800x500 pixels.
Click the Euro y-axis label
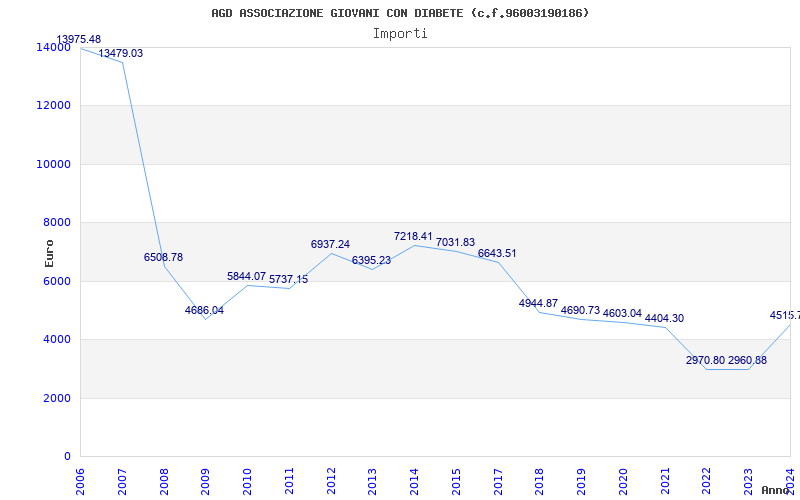(x=49, y=254)
